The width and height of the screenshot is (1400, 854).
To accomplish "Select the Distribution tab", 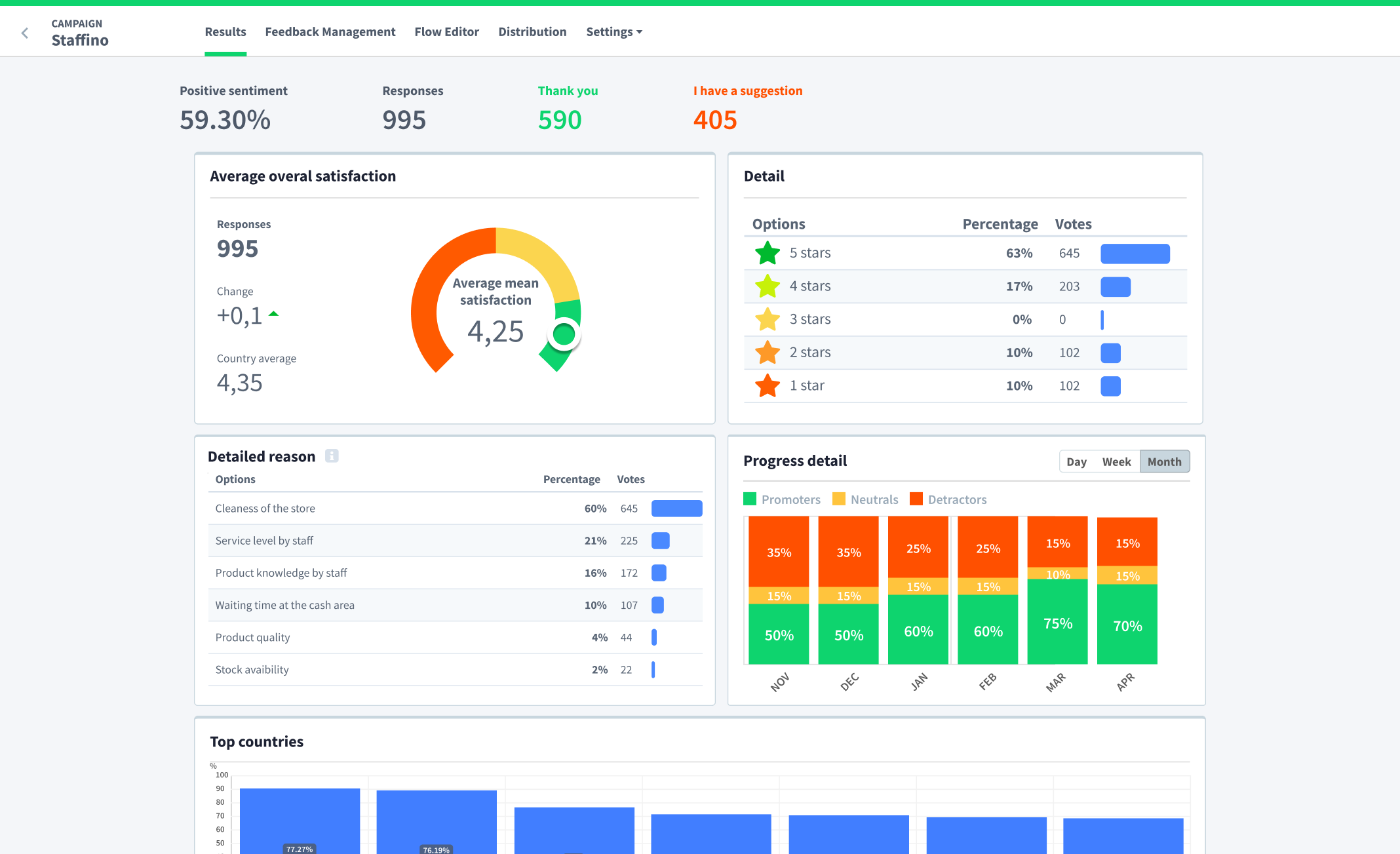I will [x=532, y=31].
